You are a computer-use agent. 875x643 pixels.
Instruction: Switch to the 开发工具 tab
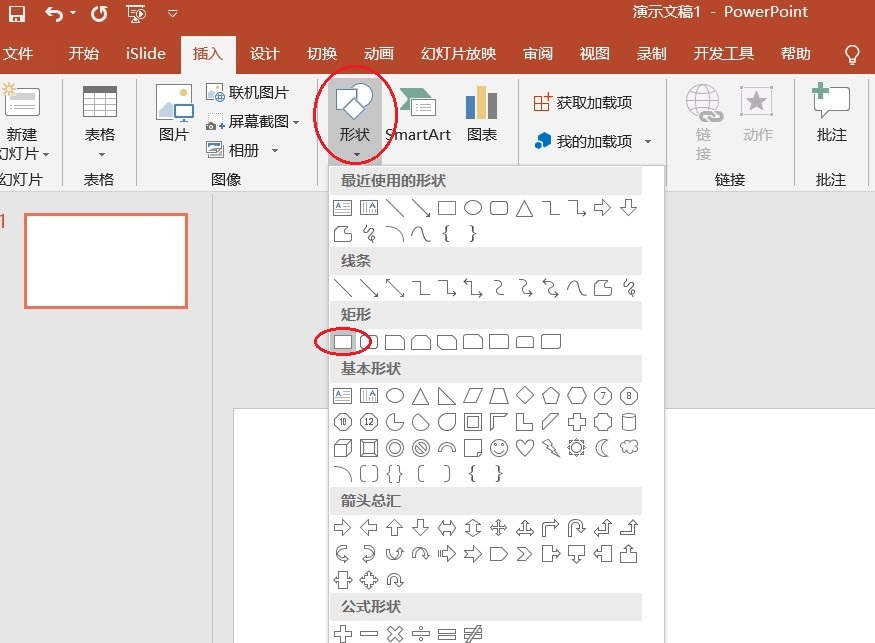click(x=724, y=54)
